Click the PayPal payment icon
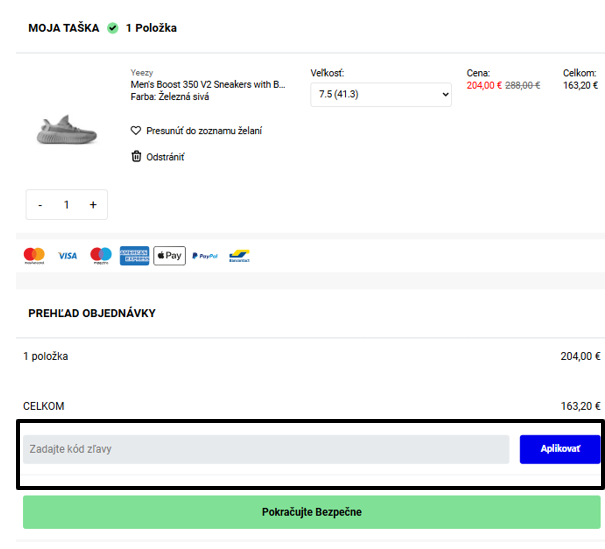 point(205,256)
